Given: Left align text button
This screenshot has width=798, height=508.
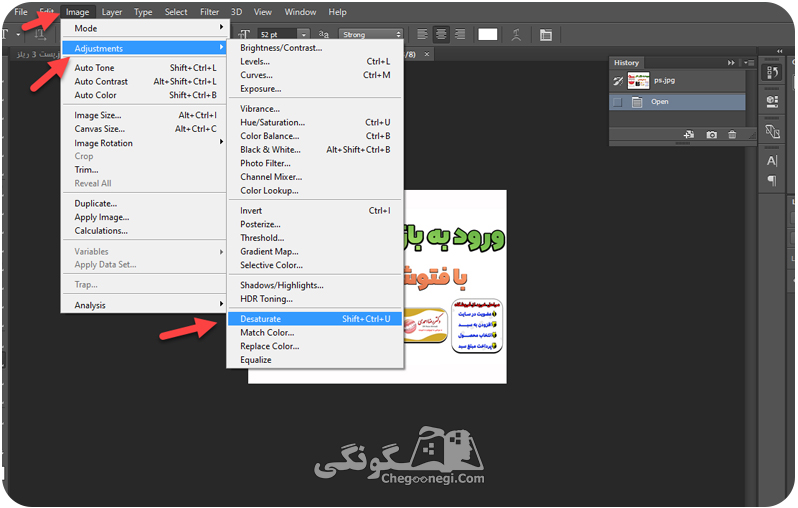Looking at the screenshot, I should click(422, 34).
